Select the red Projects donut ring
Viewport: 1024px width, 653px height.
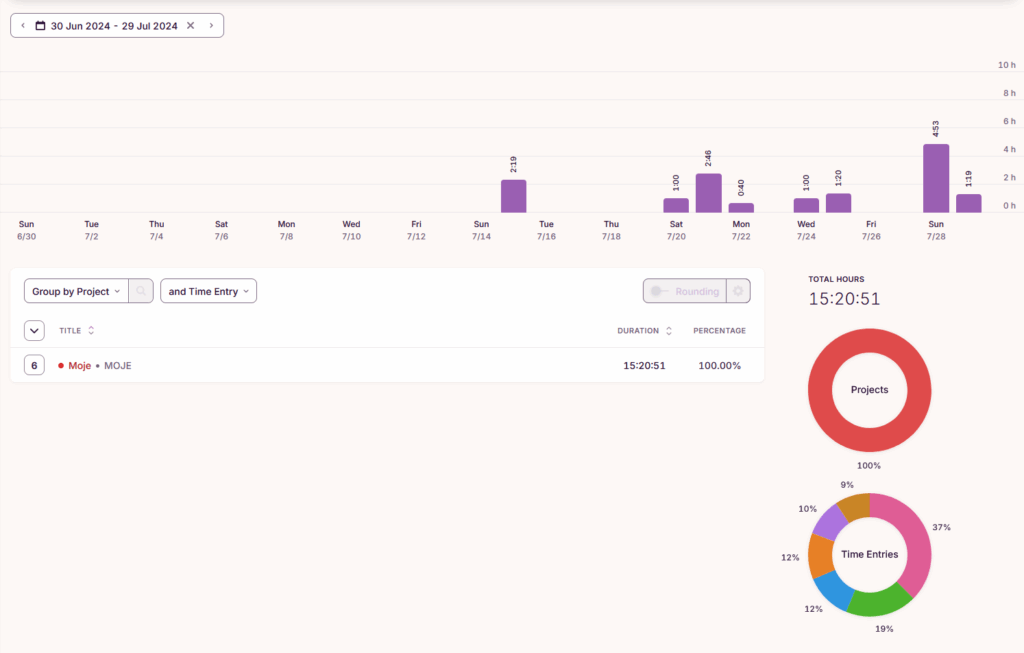point(869,346)
